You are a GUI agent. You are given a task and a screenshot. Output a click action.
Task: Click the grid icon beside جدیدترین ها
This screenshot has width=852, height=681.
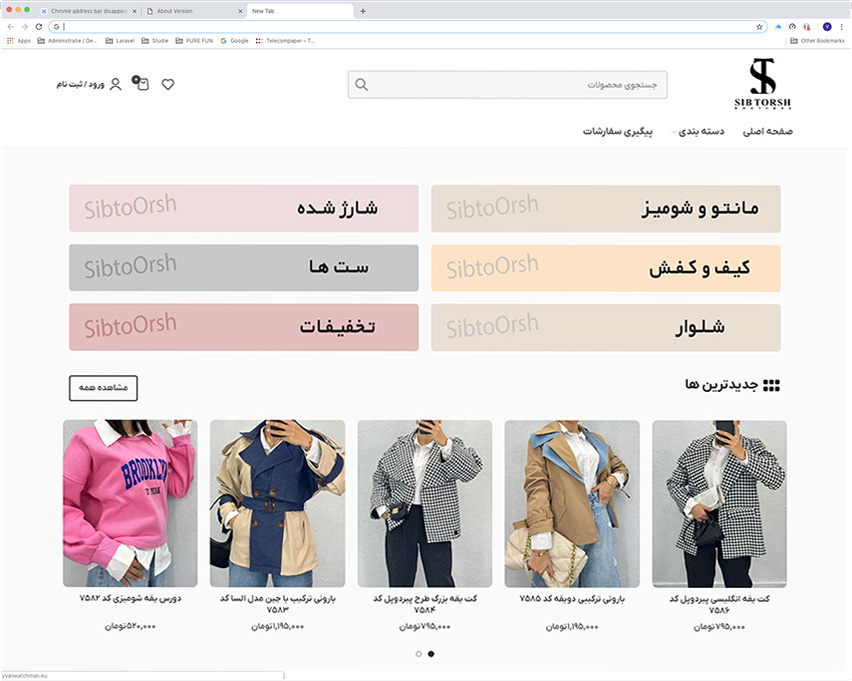pyautogui.click(x=771, y=385)
